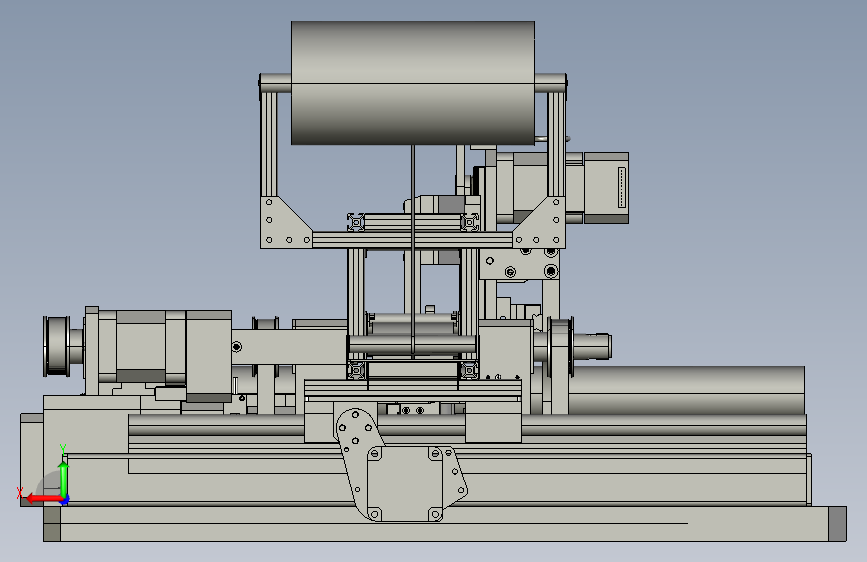Select the bottom base plate

tap(445, 524)
